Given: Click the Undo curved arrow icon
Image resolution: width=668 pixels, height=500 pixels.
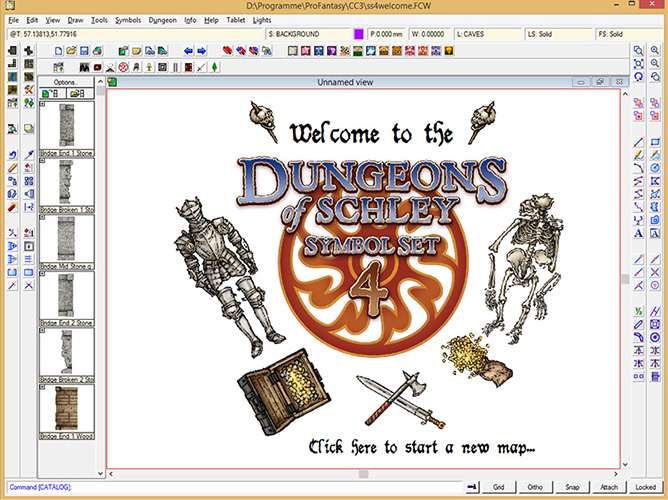Looking at the screenshot, I should pos(12,155).
